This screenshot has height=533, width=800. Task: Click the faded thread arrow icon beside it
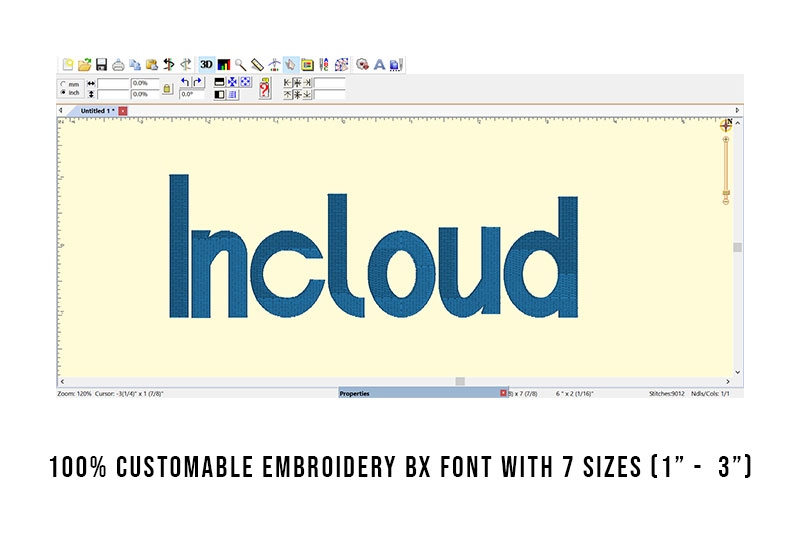(x=186, y=65)
